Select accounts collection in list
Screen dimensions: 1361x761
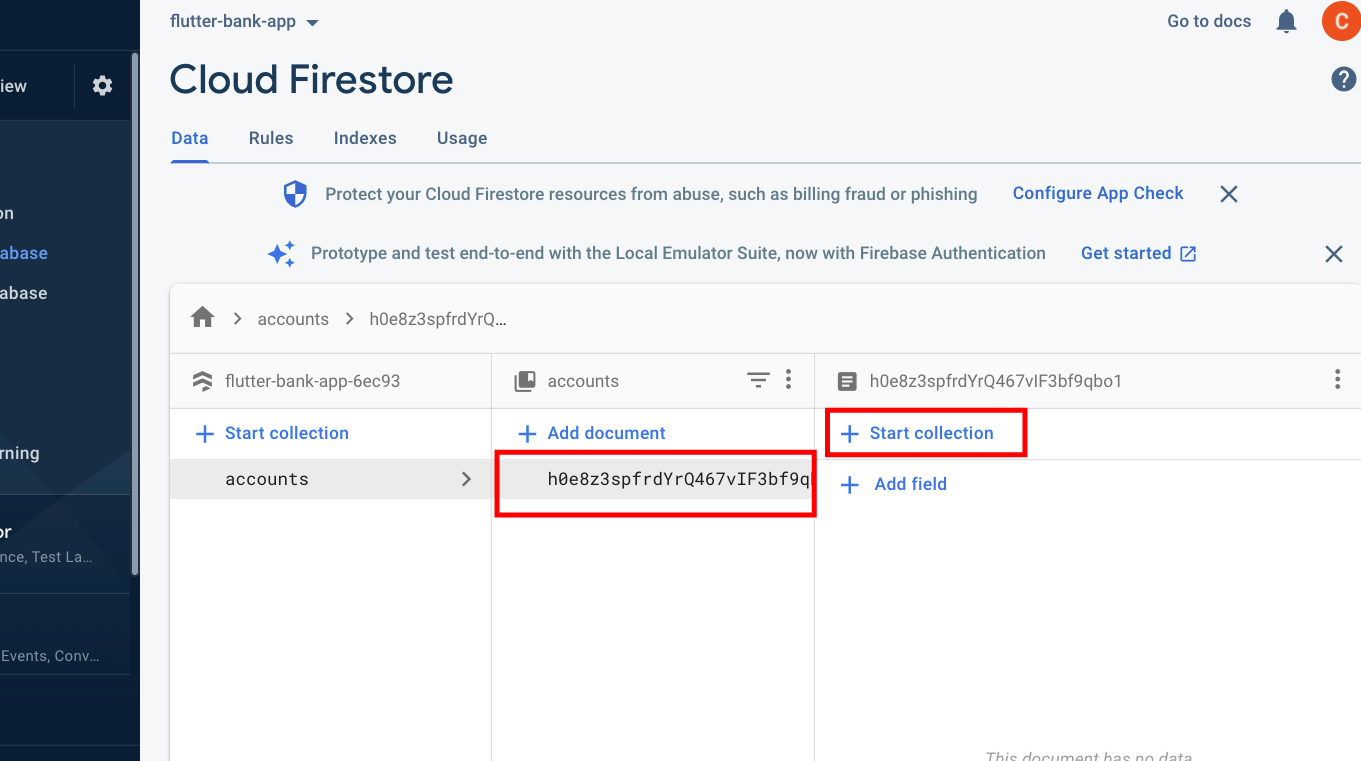coord(330,479)
